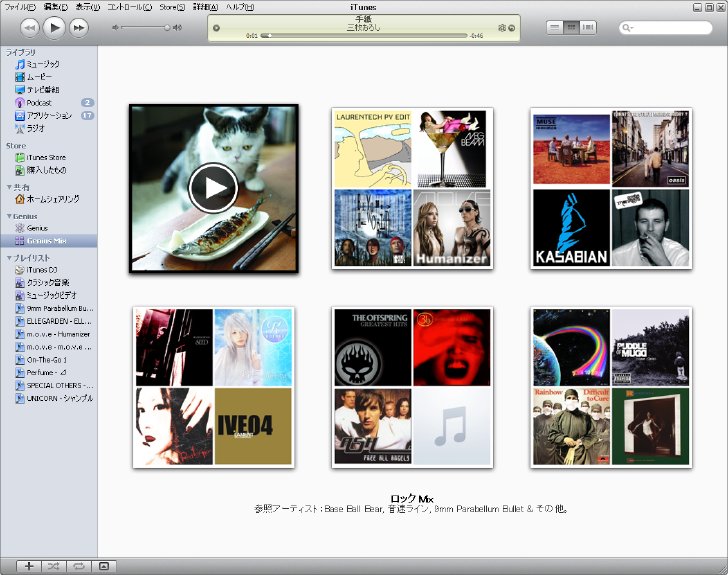Image resolution: width=728 pixels, height=575 pixels.
Task: Click the Play button in the transport controls
Action: (x=54, y=27)
